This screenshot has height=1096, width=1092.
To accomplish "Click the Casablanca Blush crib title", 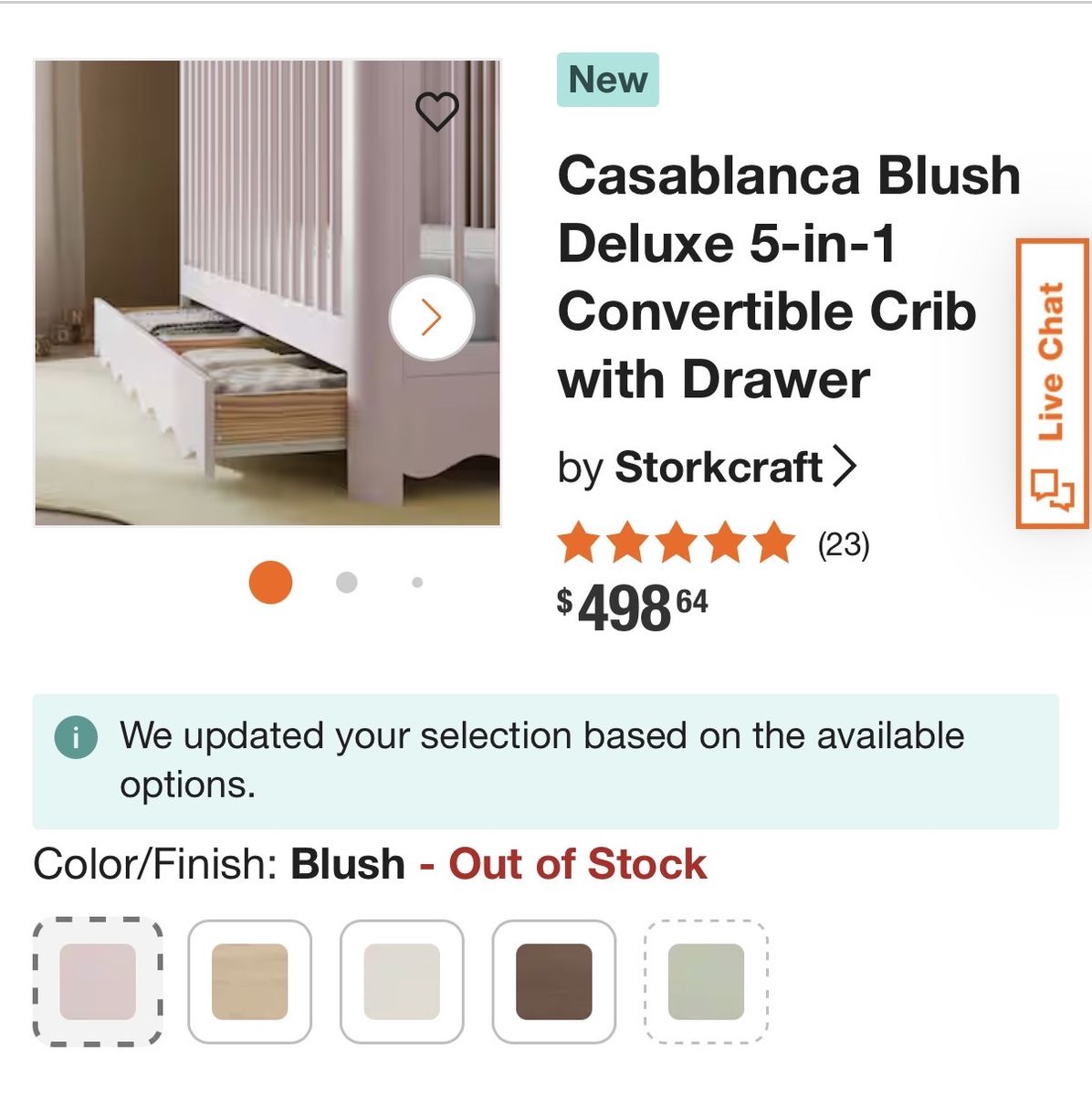I will click(x=788, y=277).
